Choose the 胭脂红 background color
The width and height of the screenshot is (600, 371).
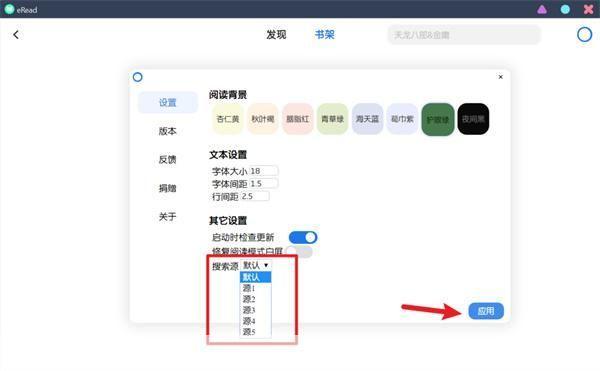click(298, 119)
